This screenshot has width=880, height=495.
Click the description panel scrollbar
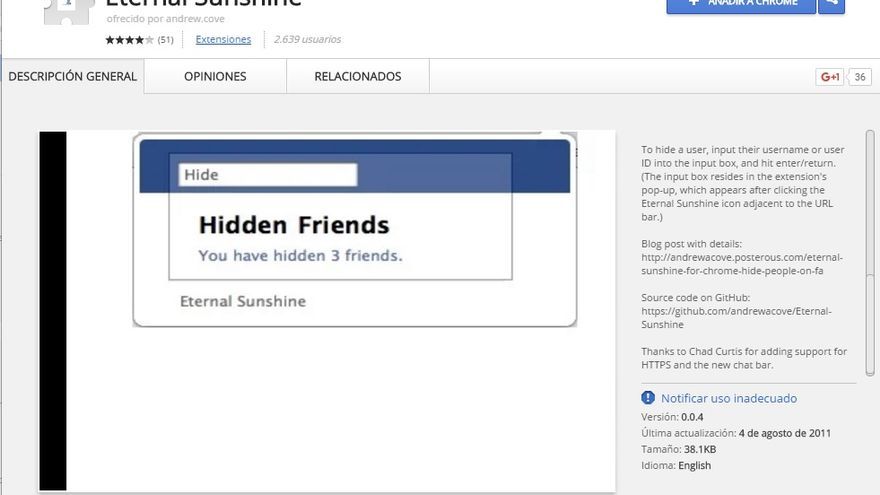[x=870, y=253]
